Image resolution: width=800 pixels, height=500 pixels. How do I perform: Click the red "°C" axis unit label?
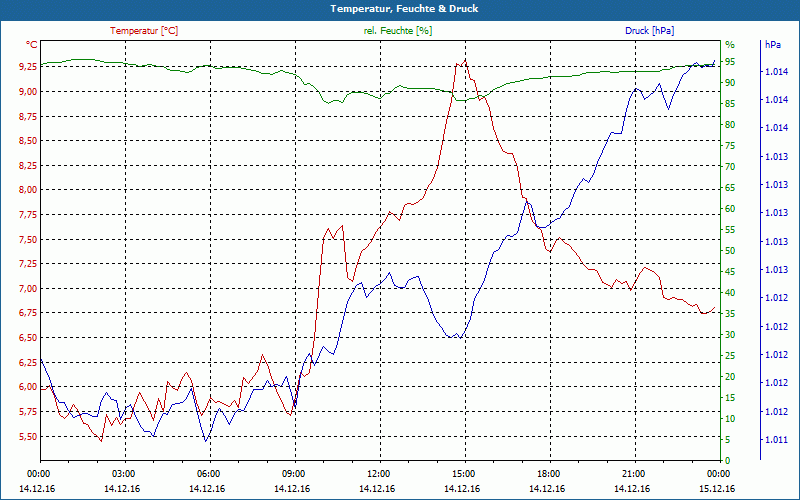click(32, 45)
